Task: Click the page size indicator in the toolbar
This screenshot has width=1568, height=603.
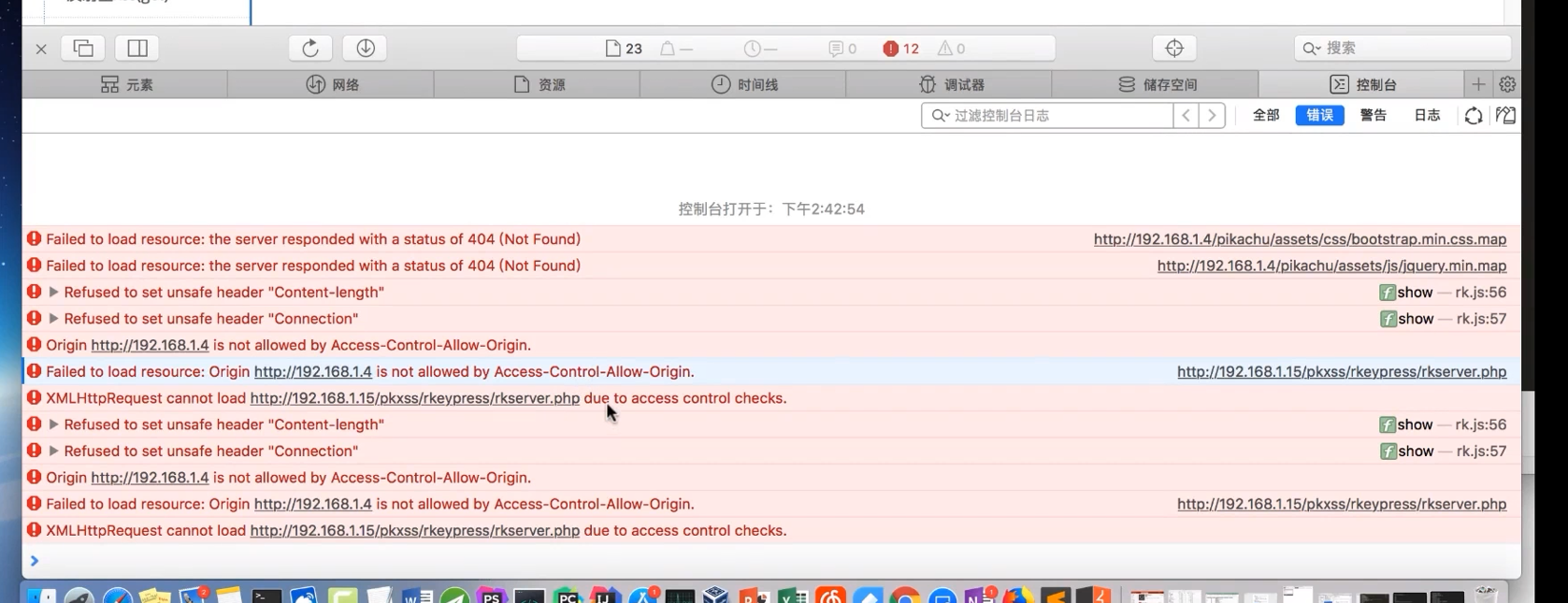Action: pos(677,49)
